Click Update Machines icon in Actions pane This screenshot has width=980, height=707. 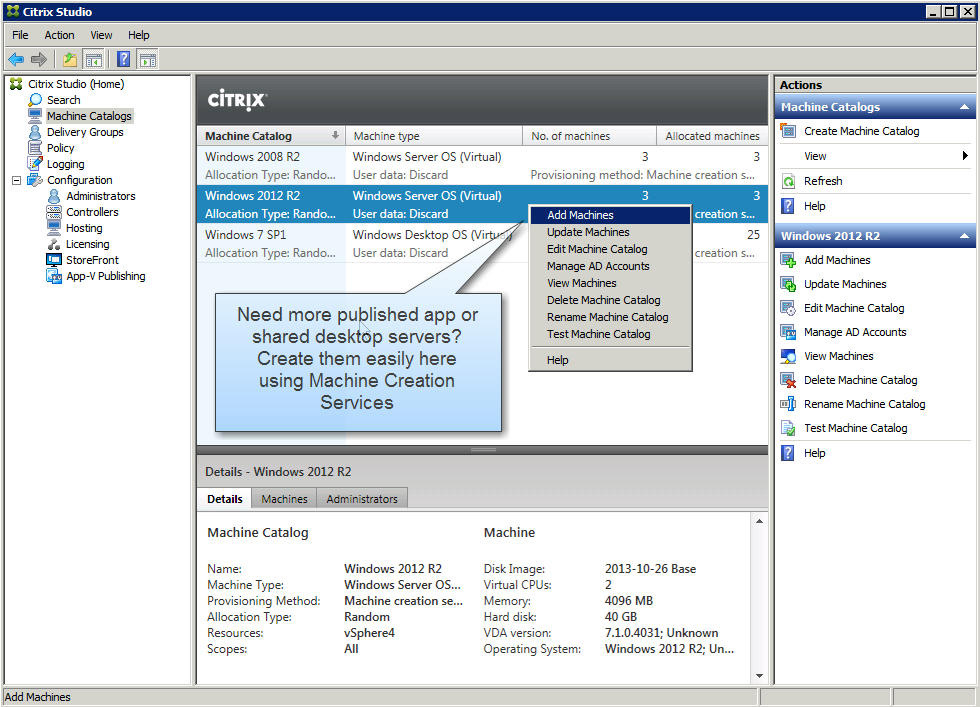788,284
